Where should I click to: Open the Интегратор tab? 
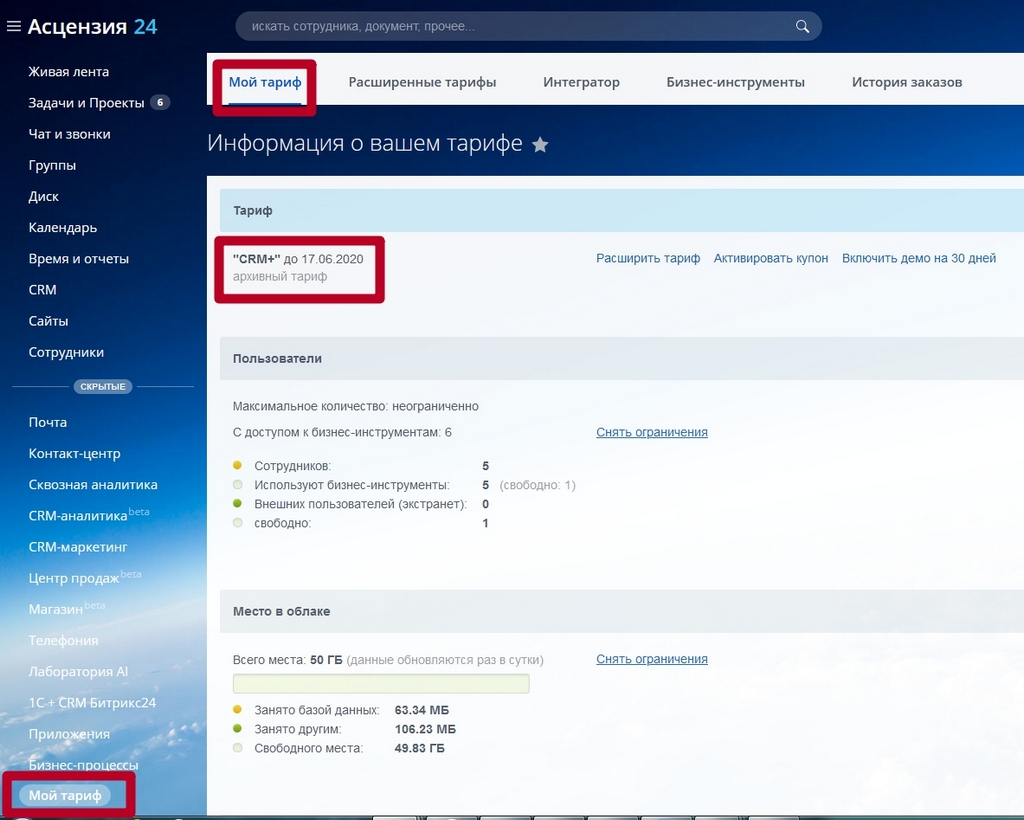click(x=581, y=82)
